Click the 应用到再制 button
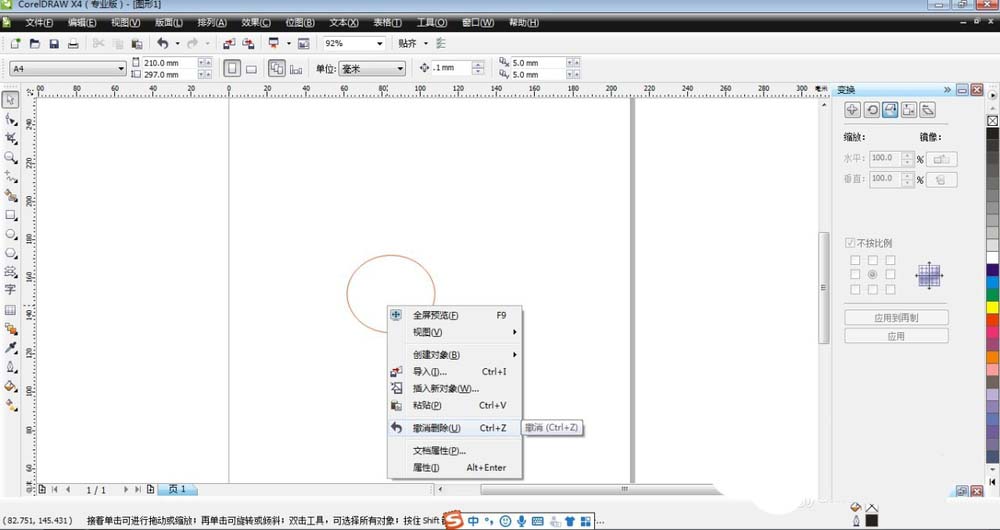 [x=896, y=318]
